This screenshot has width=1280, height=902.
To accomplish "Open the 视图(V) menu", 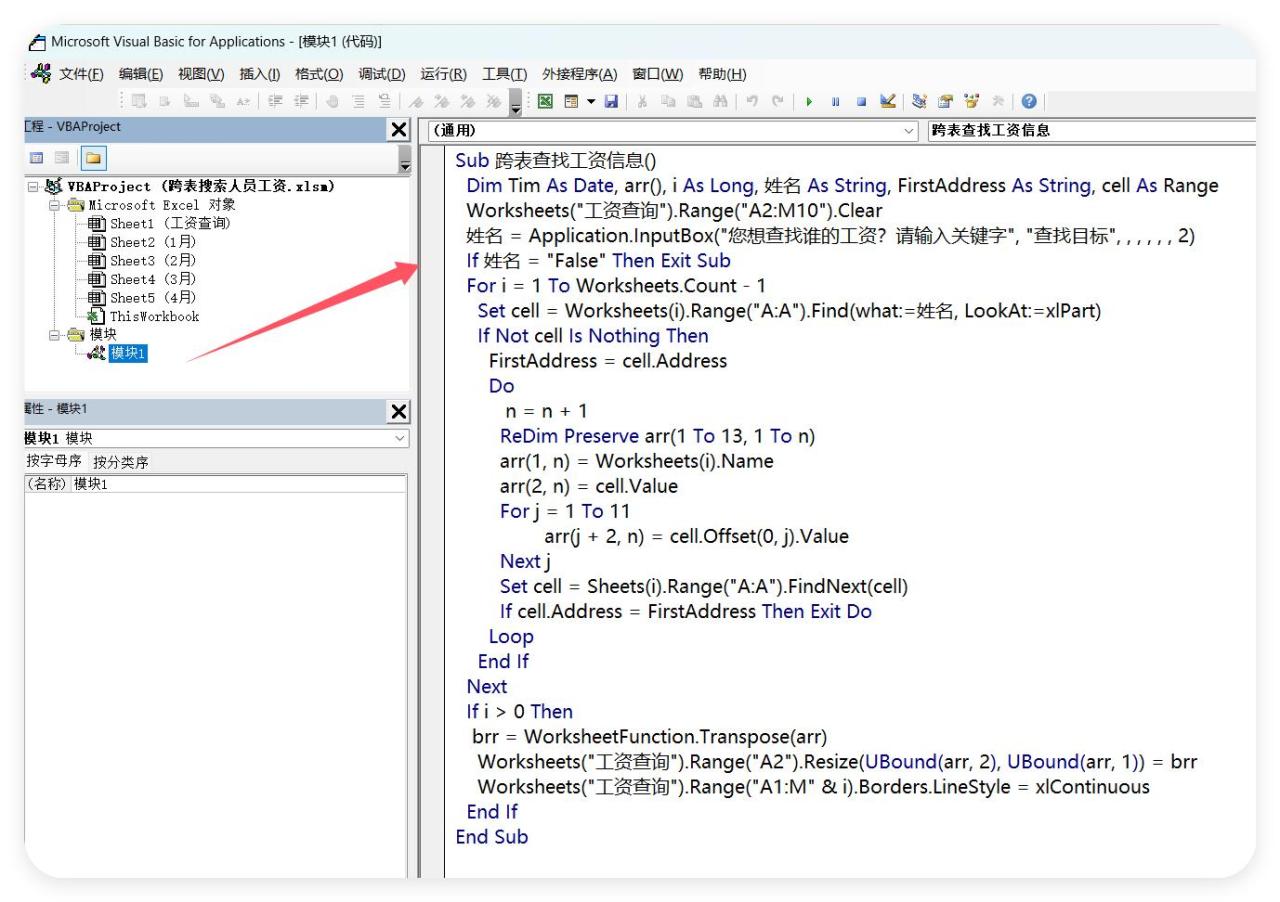I will [x=203, y=74].
